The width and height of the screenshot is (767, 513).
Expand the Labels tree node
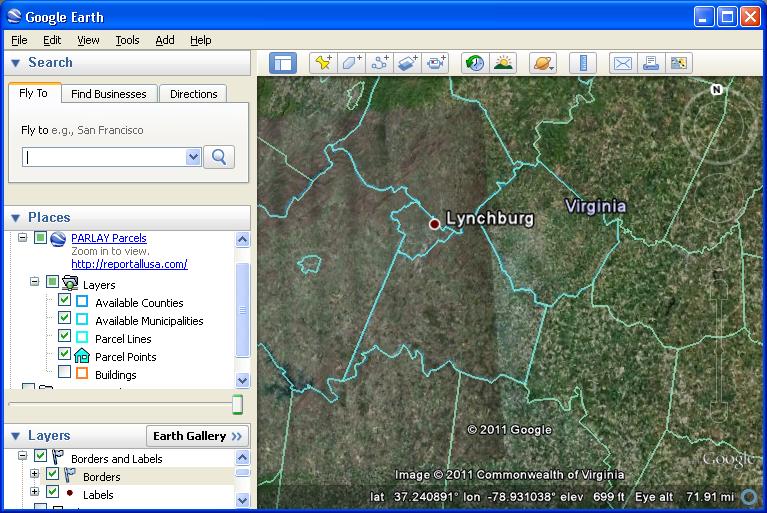tap(34, 491)
